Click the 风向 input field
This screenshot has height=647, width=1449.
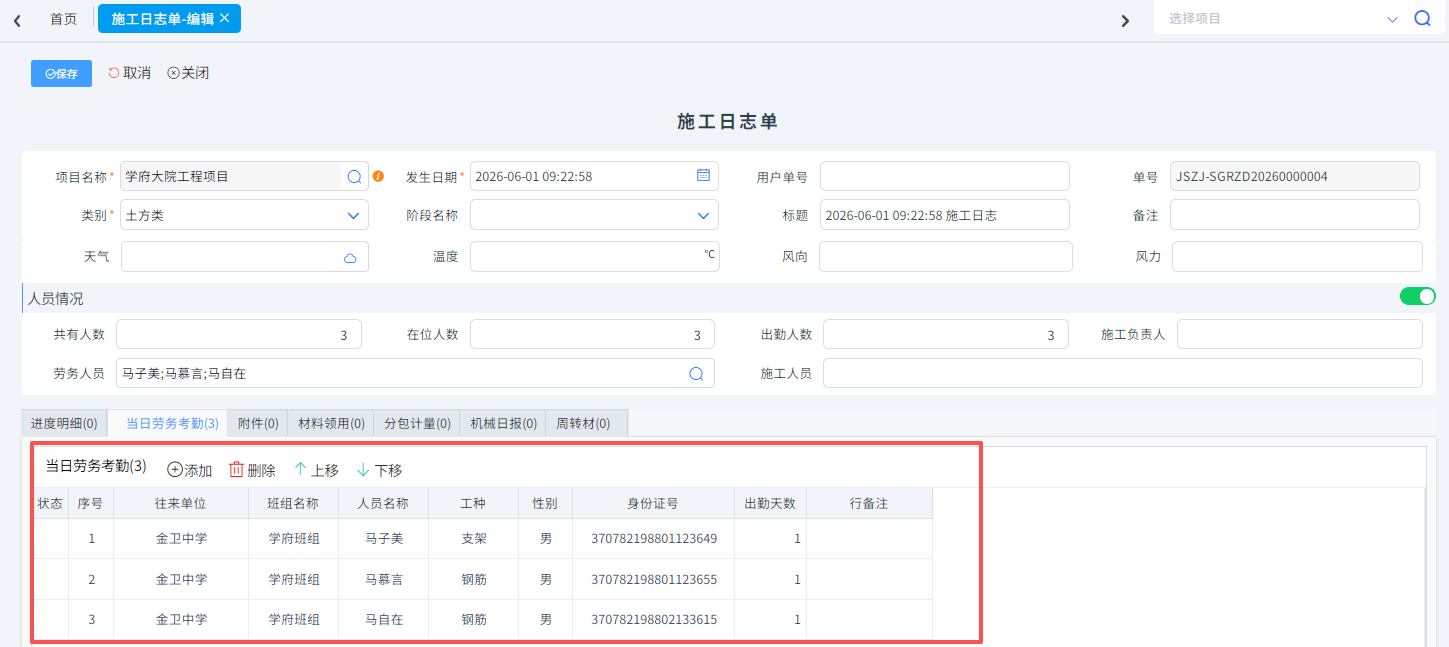[x=946, y=257]
